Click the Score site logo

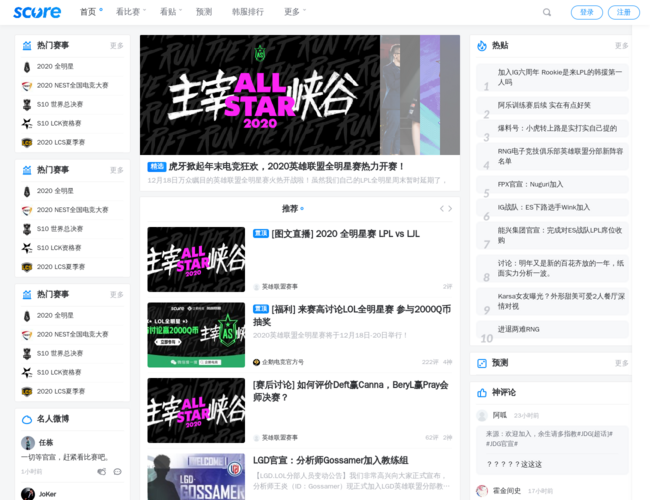pyautogui.click(x=37, y=12)
